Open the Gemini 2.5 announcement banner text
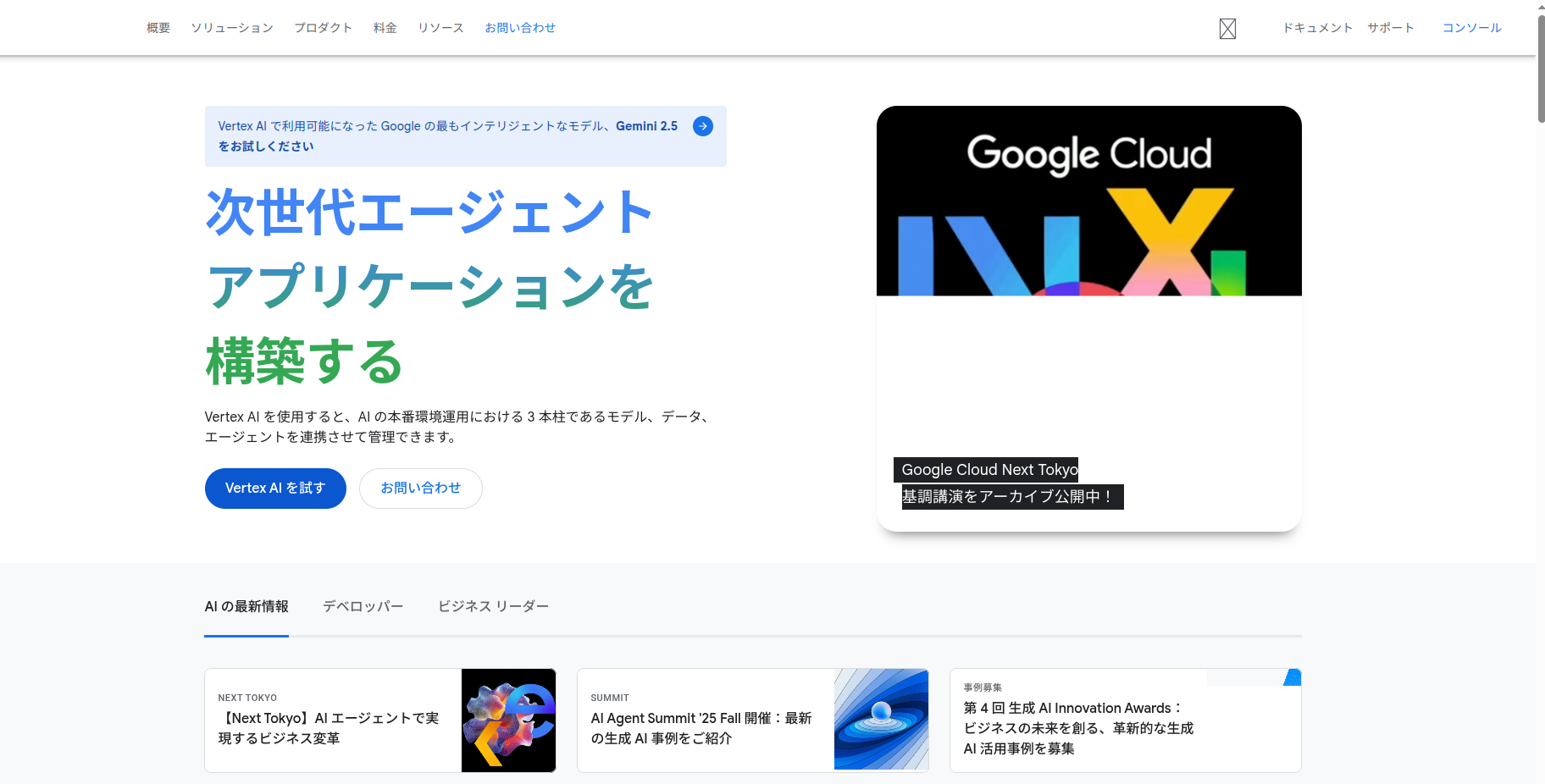The image size is (1545, 784). 448,136
